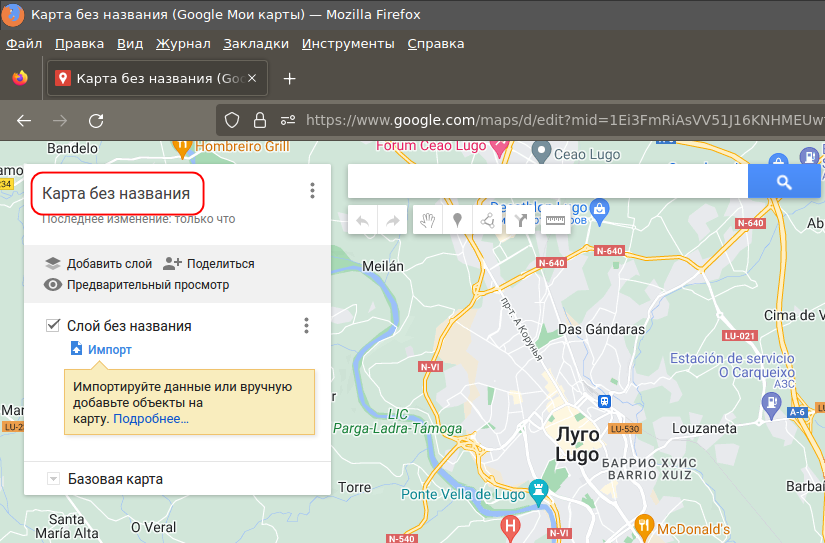Click the Ceao Lugo location pin
Screen dimensions: 825x543
[541, 152]
